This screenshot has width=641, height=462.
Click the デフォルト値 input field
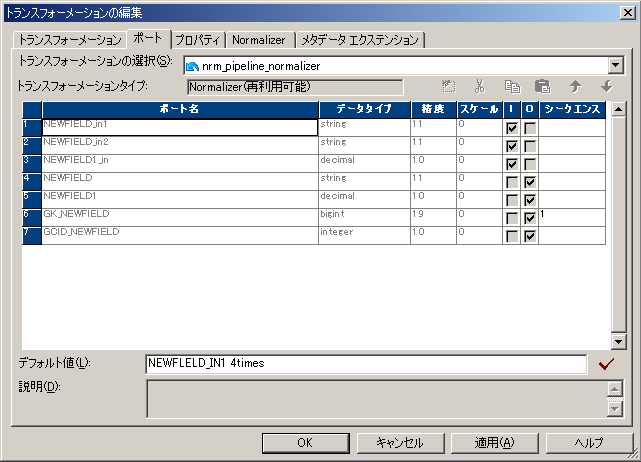pos(365,364)
